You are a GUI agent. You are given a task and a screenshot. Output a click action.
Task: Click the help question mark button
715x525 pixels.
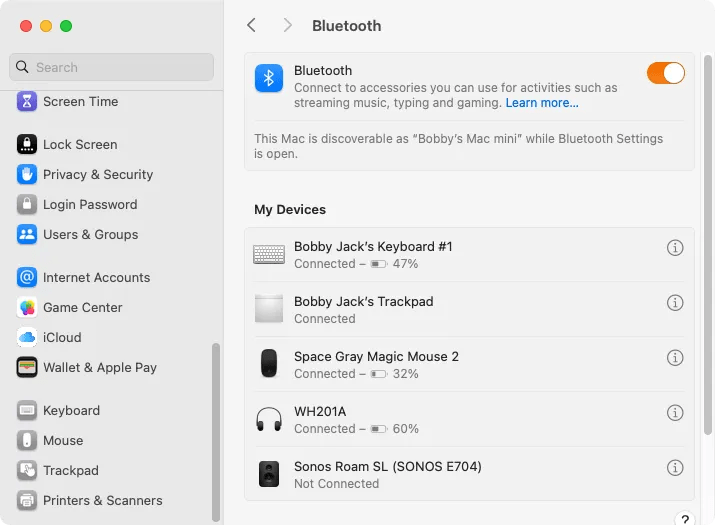[684, 519]
